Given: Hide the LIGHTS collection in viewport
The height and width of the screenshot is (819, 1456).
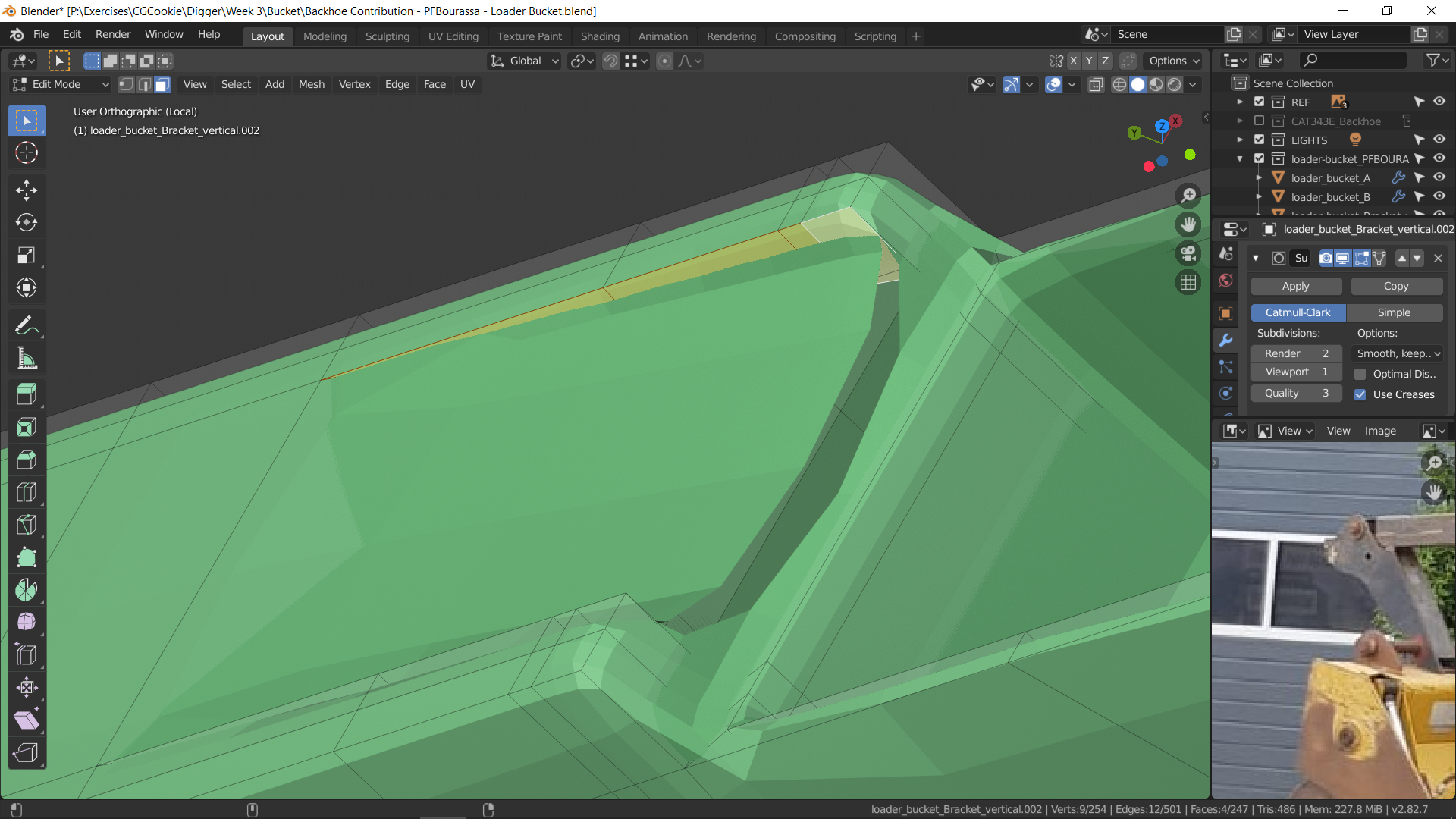Looking at the screenshot, I should 1439,140.
